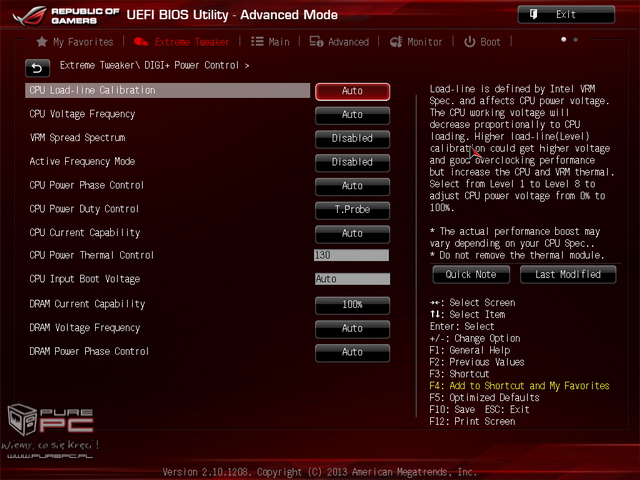
Task: Click F1: General Help line
Action: 470,350
